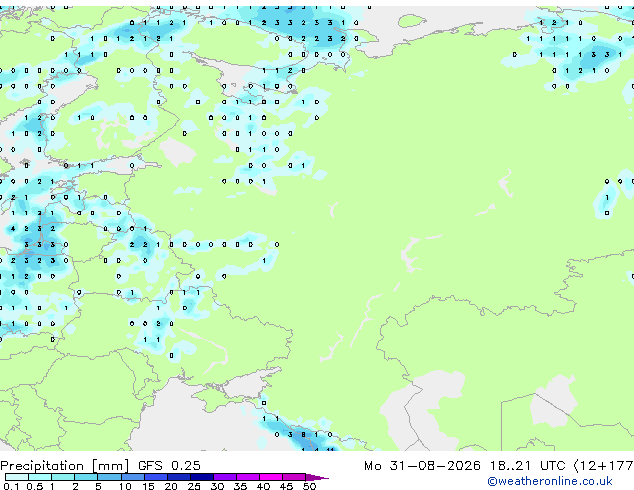Click the '10' legend scale label
634x490 pixels.
(125, 486)
